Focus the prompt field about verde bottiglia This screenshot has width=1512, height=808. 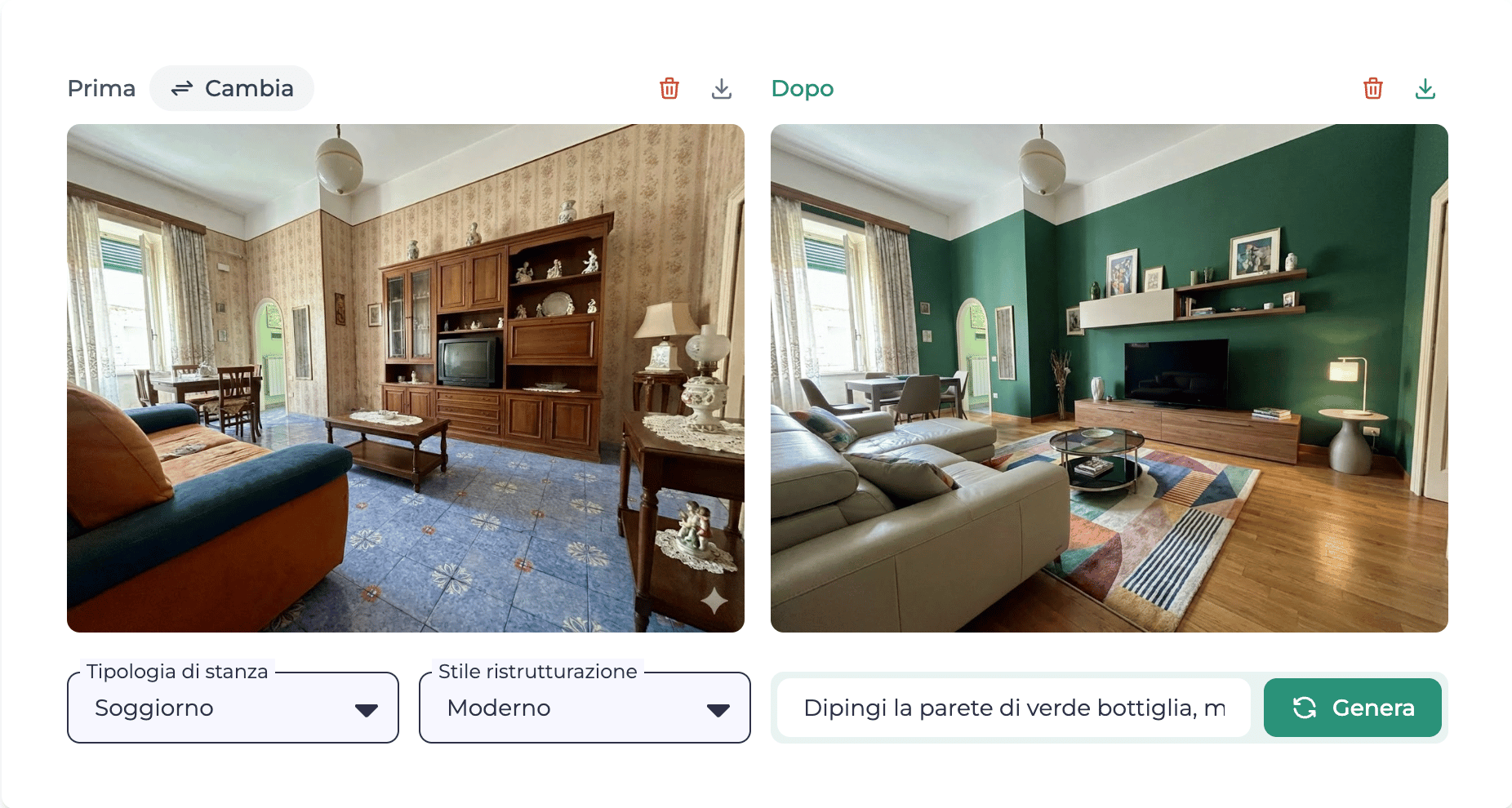pos(1014,708)
